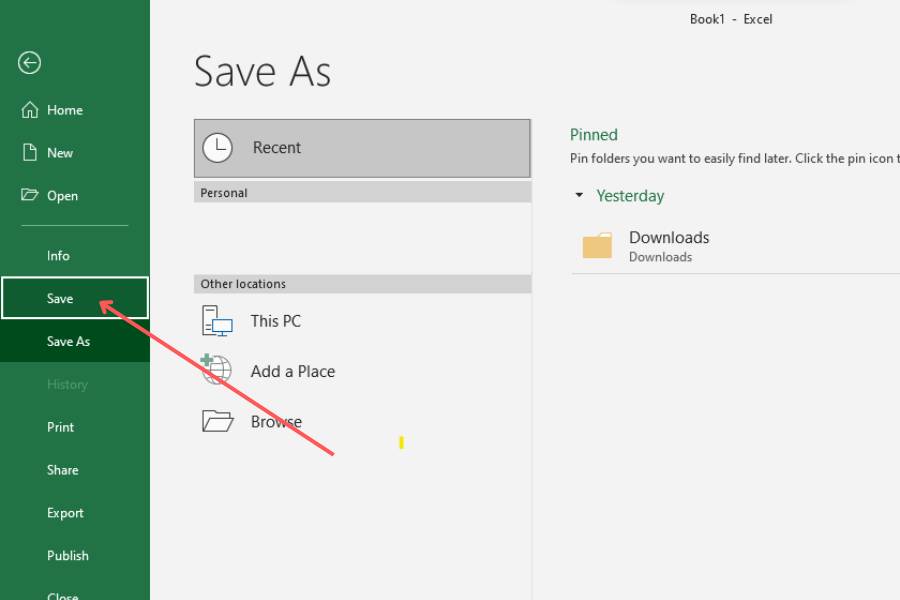Image resolution: width=900 pixels, height=600 pixels.
Task: Open the Publish page
Action: 75,555
